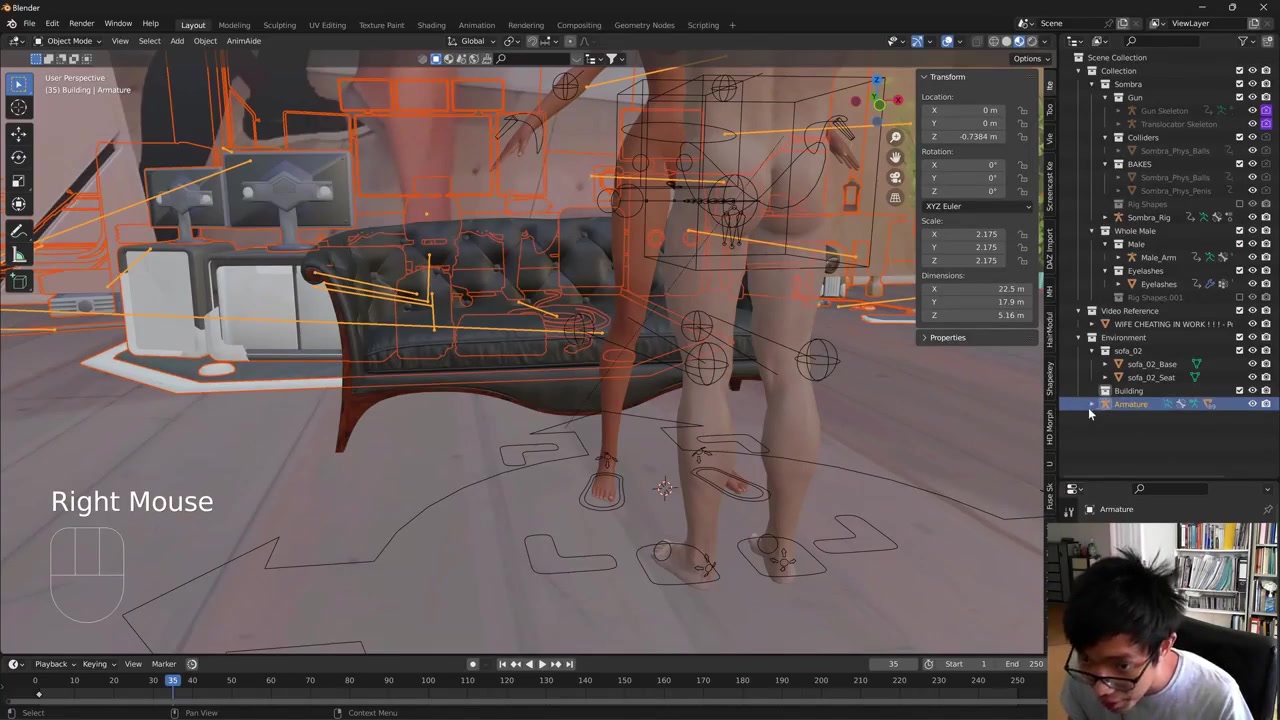Uncheck the Environment collection checkbox

pyautogui.click(x=1239, y=337)
